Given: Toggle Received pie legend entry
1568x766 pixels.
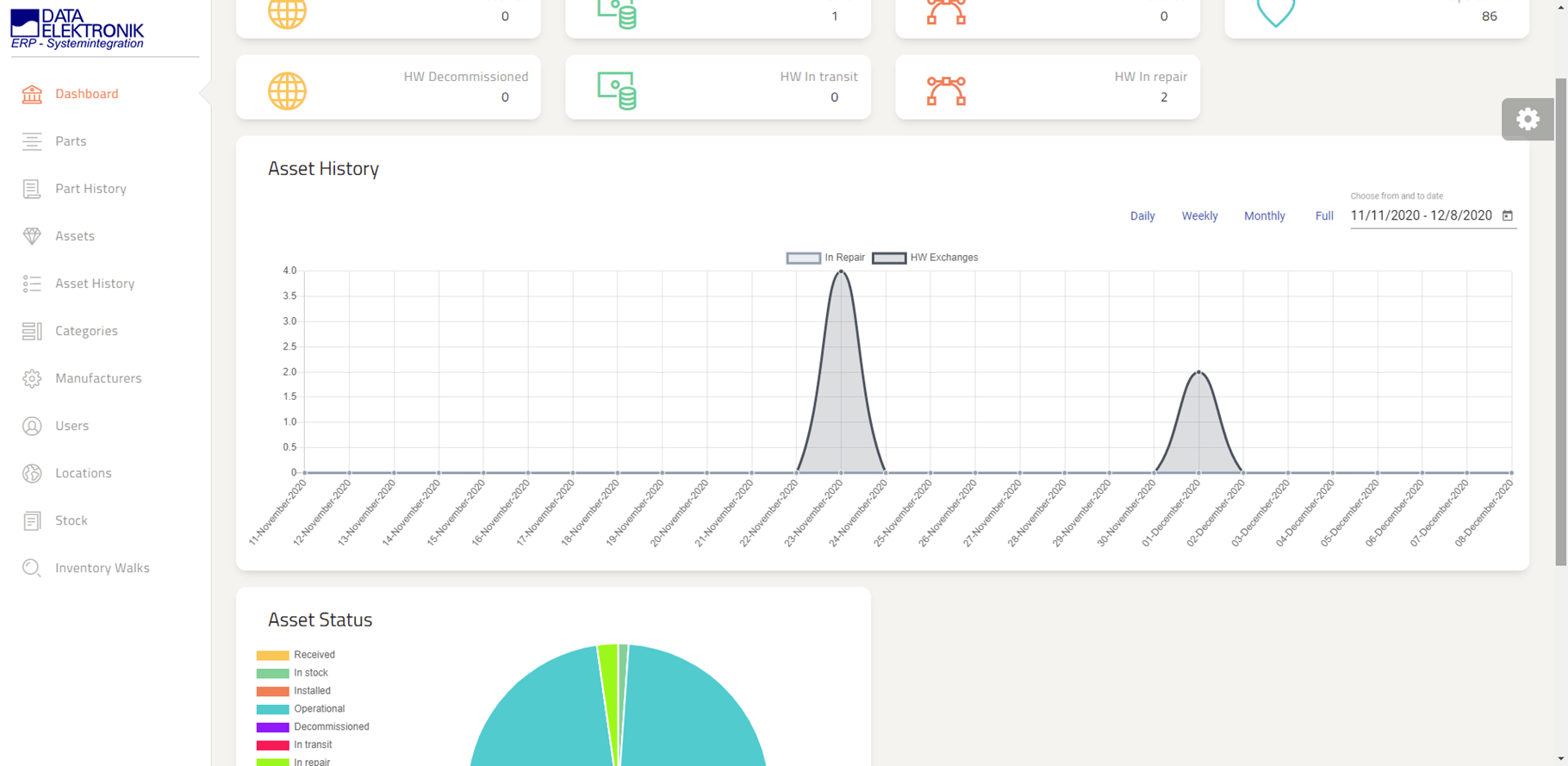Looking at the screenshot, I should pos(296,655).
